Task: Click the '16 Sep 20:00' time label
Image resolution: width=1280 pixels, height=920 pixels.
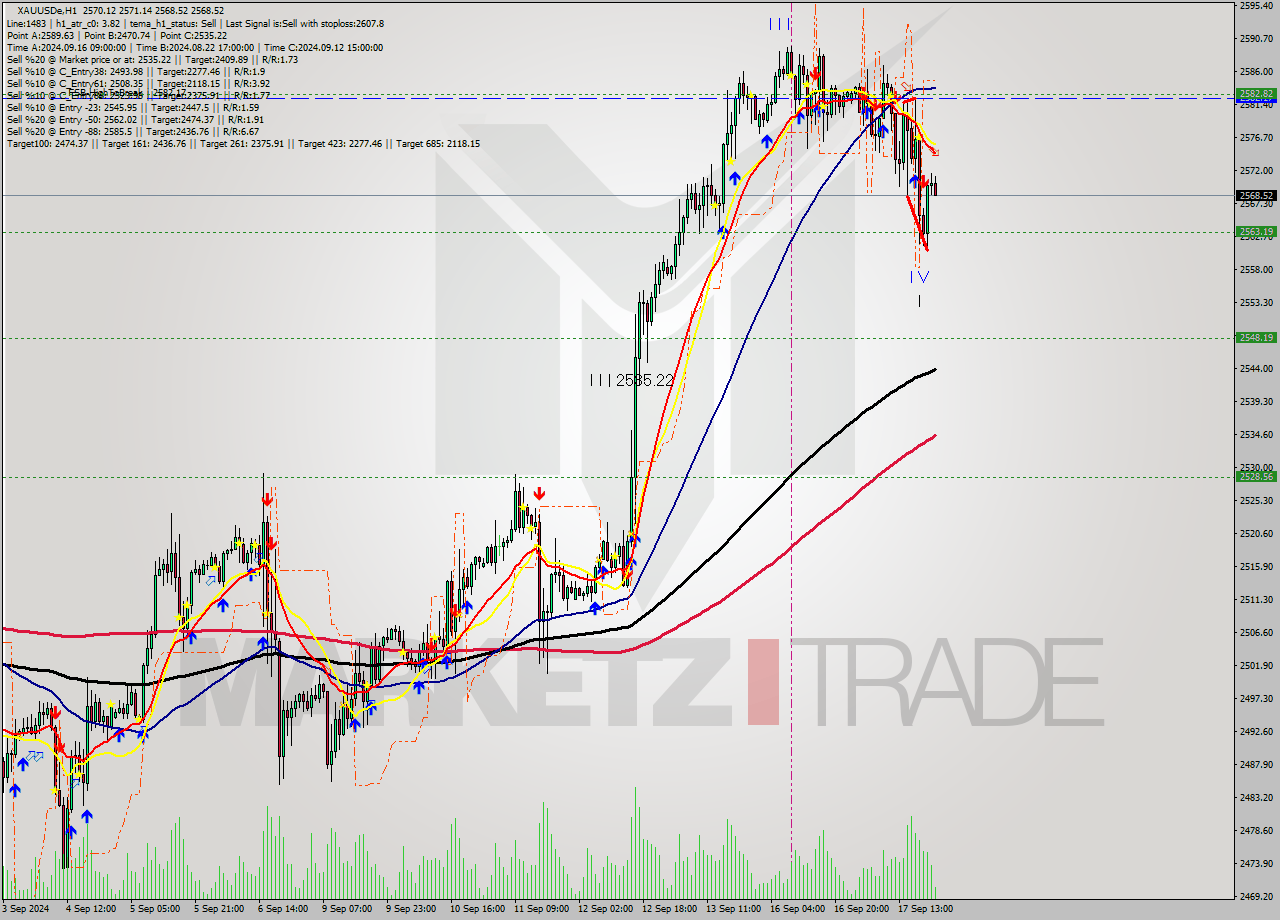Action: click(861, 909)
